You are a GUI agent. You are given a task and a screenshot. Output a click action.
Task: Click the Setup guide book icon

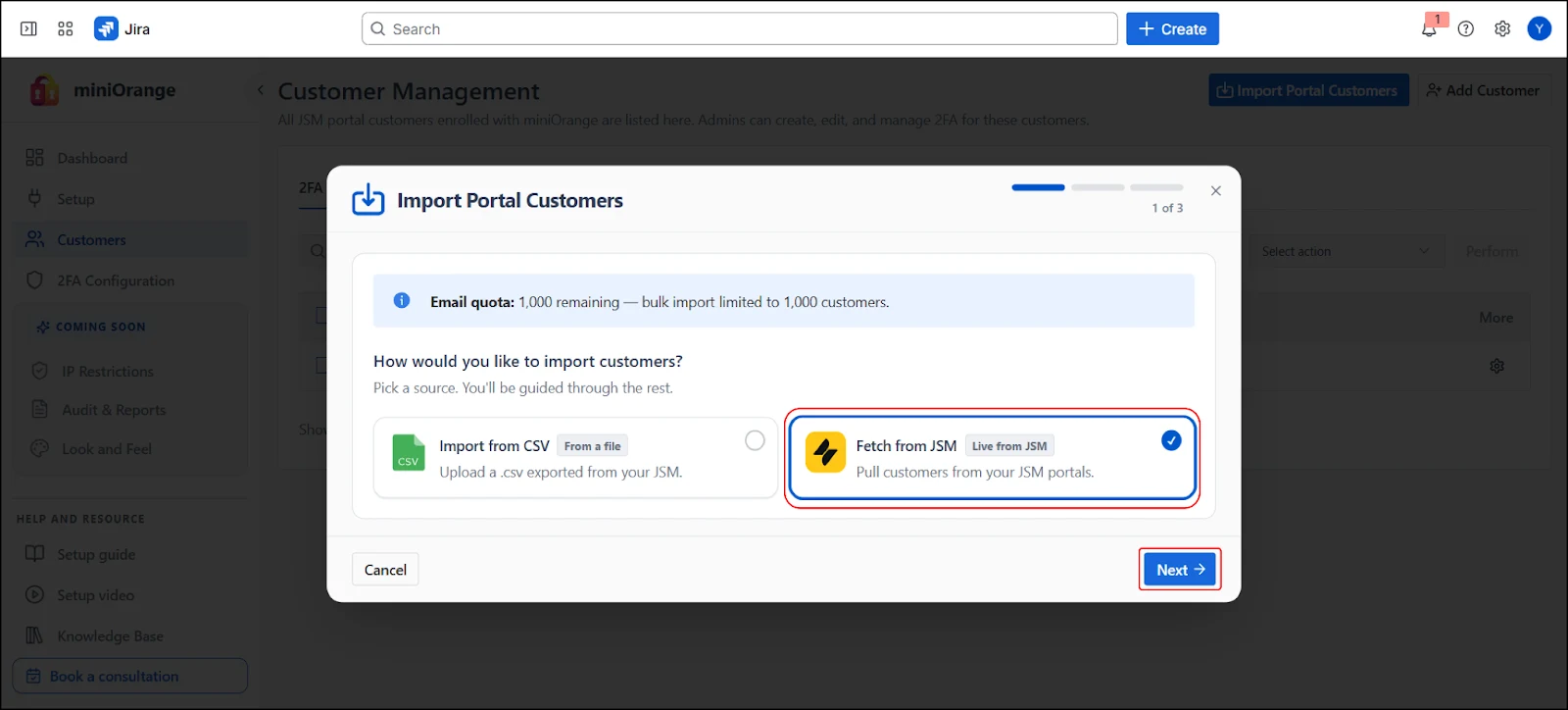(x=35, y=554)
